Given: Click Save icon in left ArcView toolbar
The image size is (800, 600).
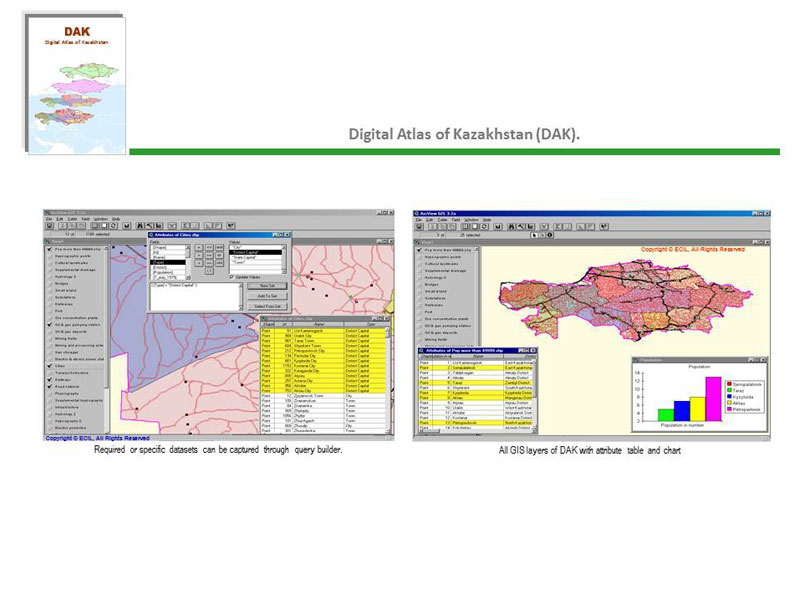Looking at the screenshot, I should point(49,226).
